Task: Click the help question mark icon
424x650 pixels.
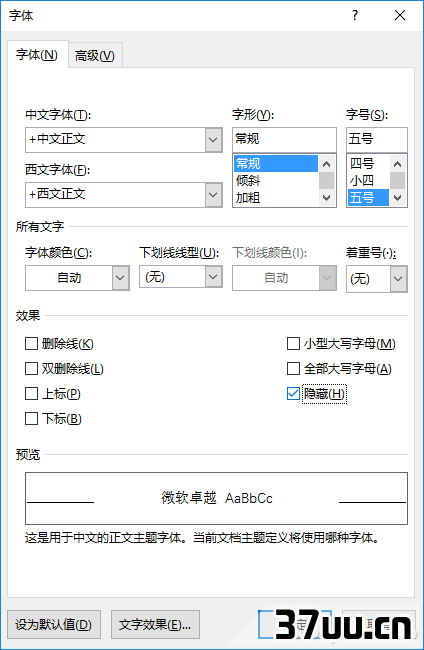Action: [x=354, y=15]
